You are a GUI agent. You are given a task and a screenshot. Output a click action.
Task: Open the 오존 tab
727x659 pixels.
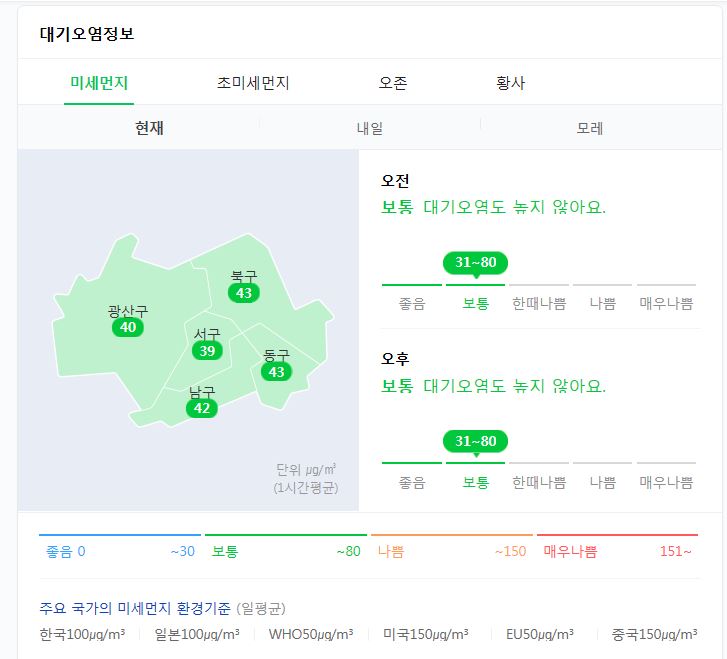pyautogui.click(x=393, y=83)
